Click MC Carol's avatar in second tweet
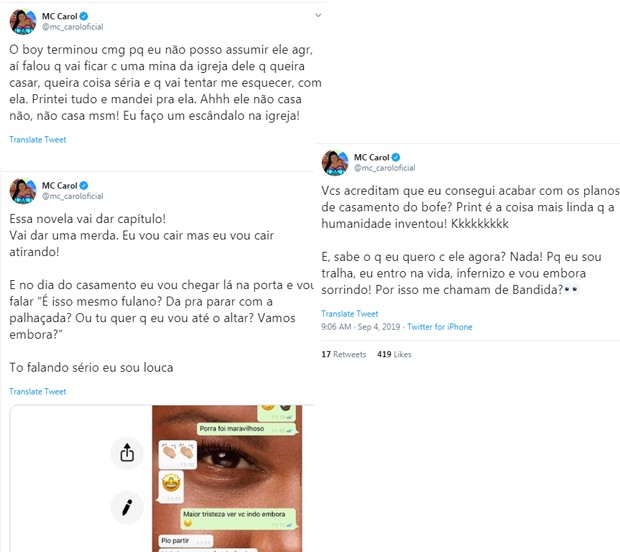620x552 pixels. click(23, 191)
